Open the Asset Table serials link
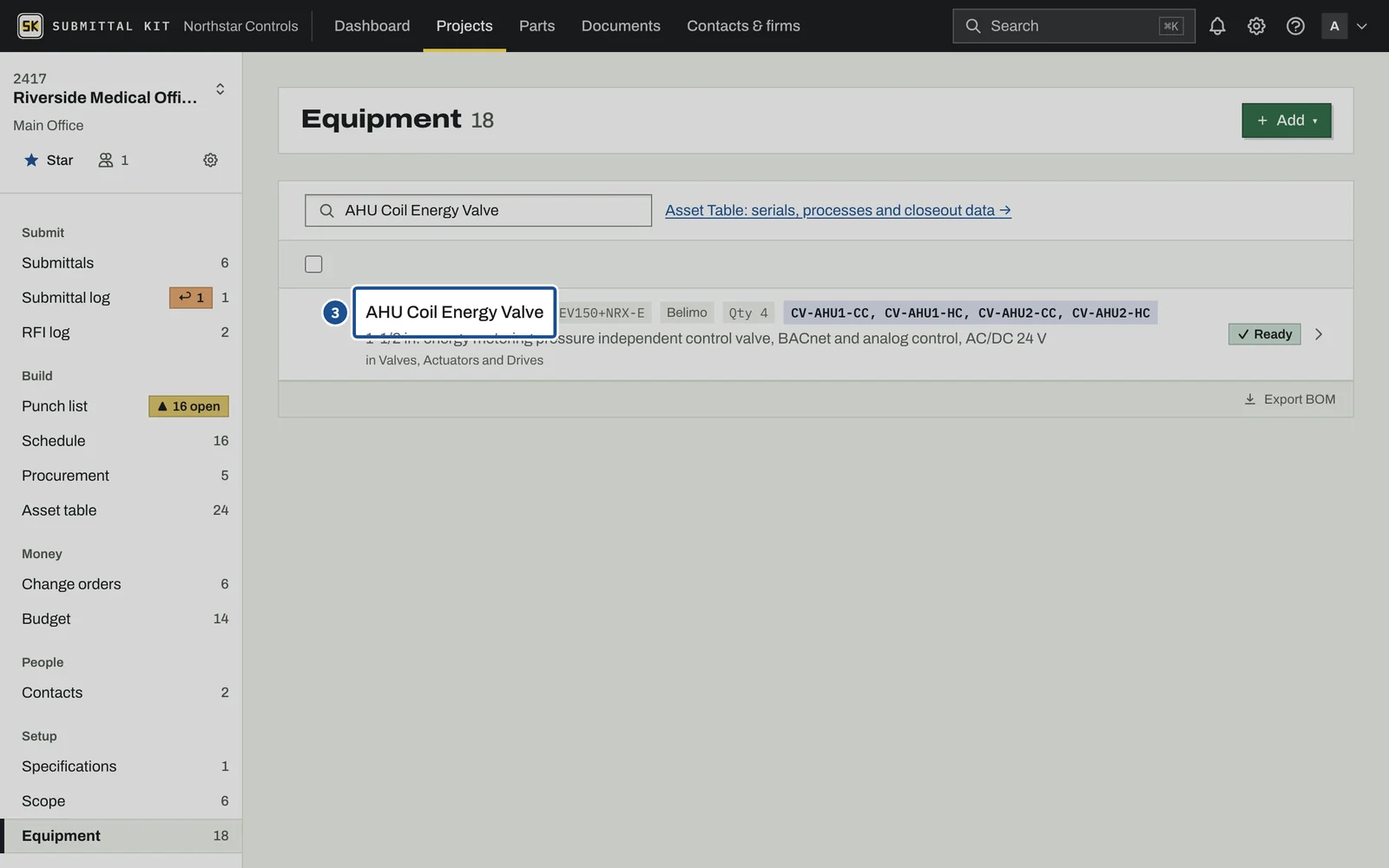The height and width of the screenshot is (868, 1389). (838, 210)
